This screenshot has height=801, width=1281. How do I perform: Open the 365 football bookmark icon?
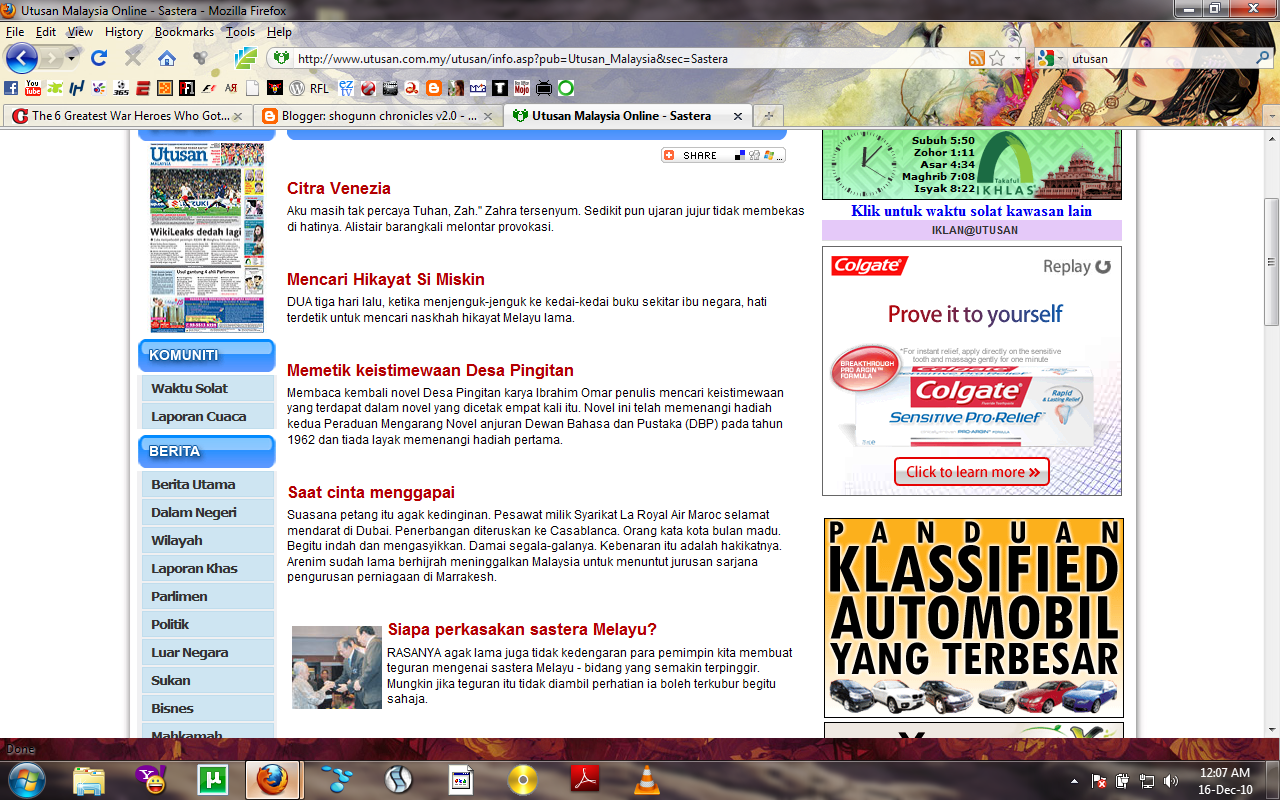point(121,88)
